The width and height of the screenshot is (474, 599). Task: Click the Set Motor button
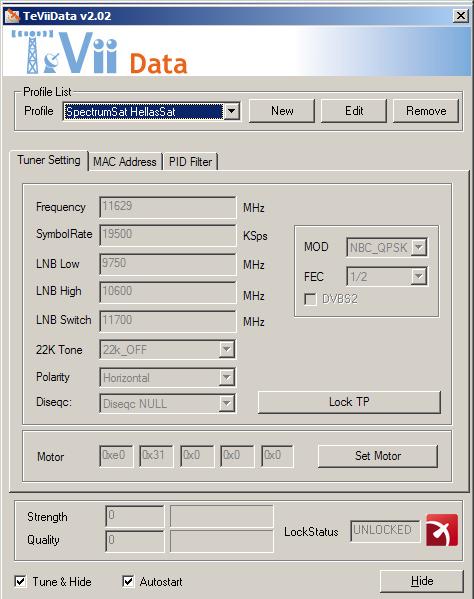[x=378, y=456]
